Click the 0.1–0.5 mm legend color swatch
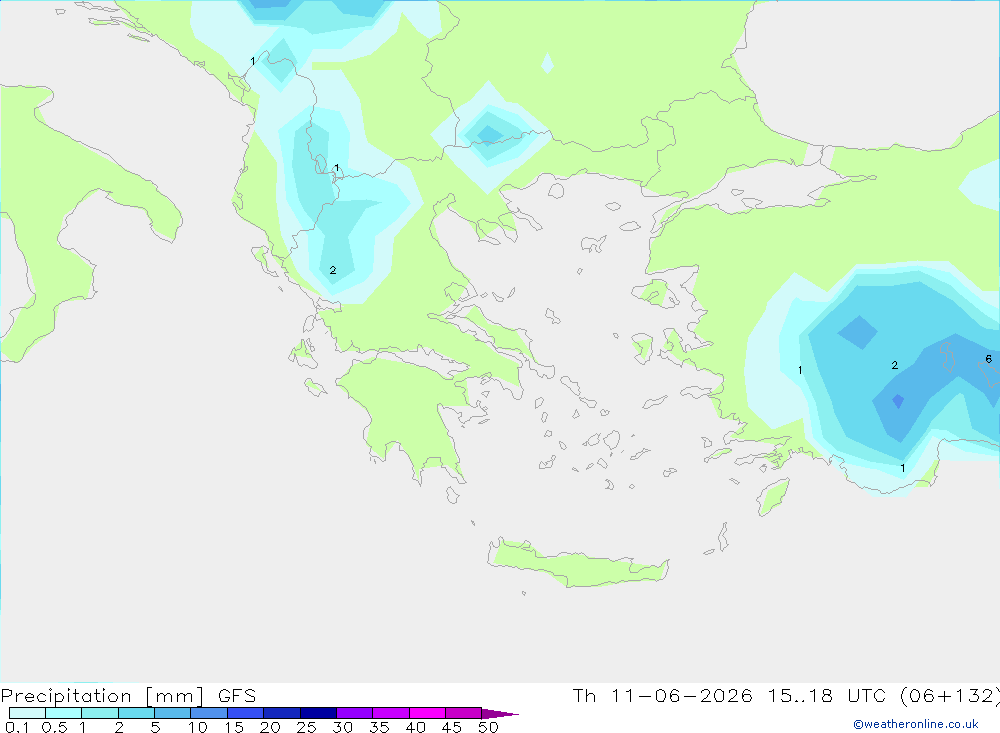 pyautogui.click(x=27, y=713)
